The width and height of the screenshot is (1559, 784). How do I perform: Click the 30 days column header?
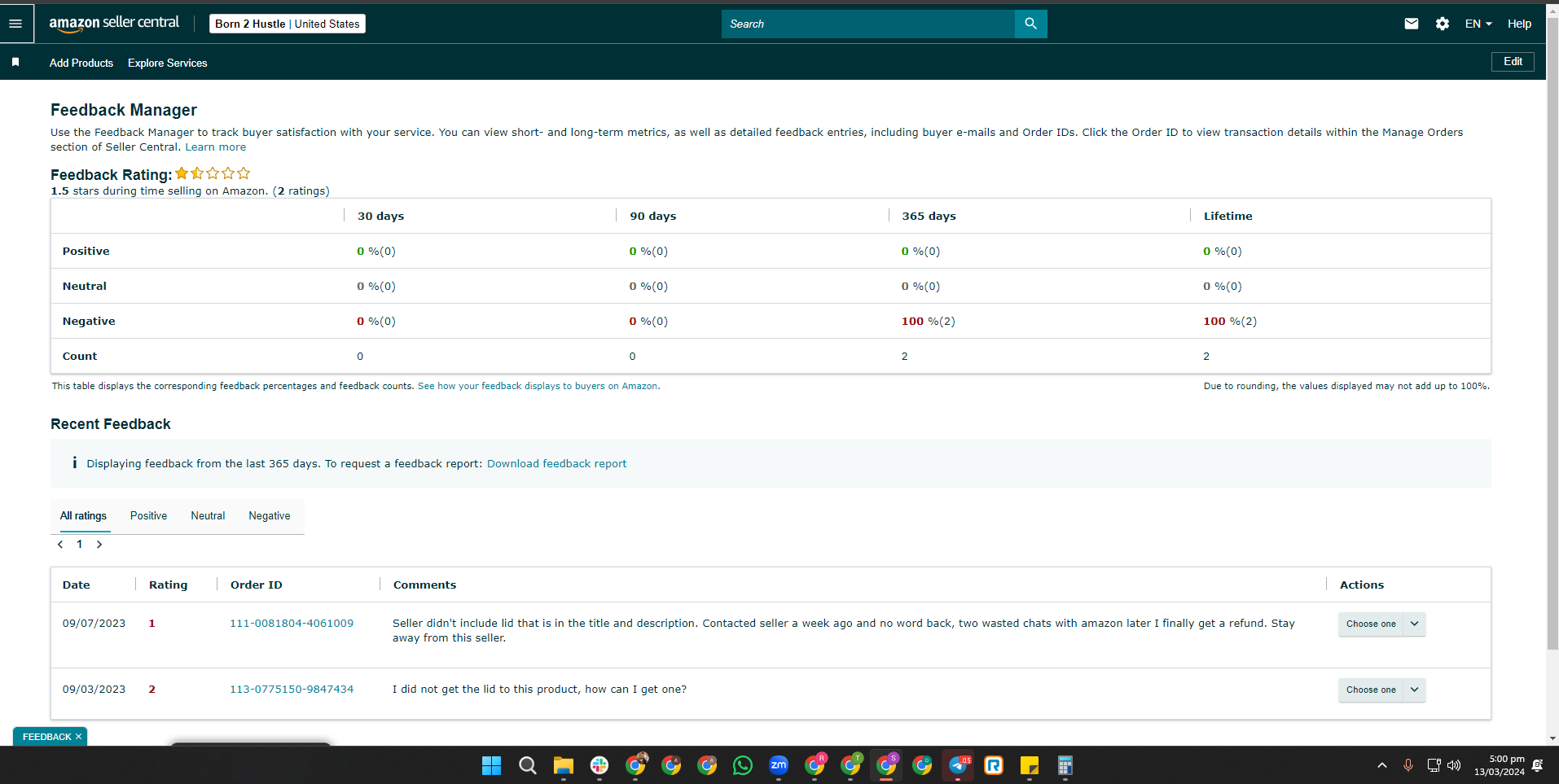click(x=380, y=217)
